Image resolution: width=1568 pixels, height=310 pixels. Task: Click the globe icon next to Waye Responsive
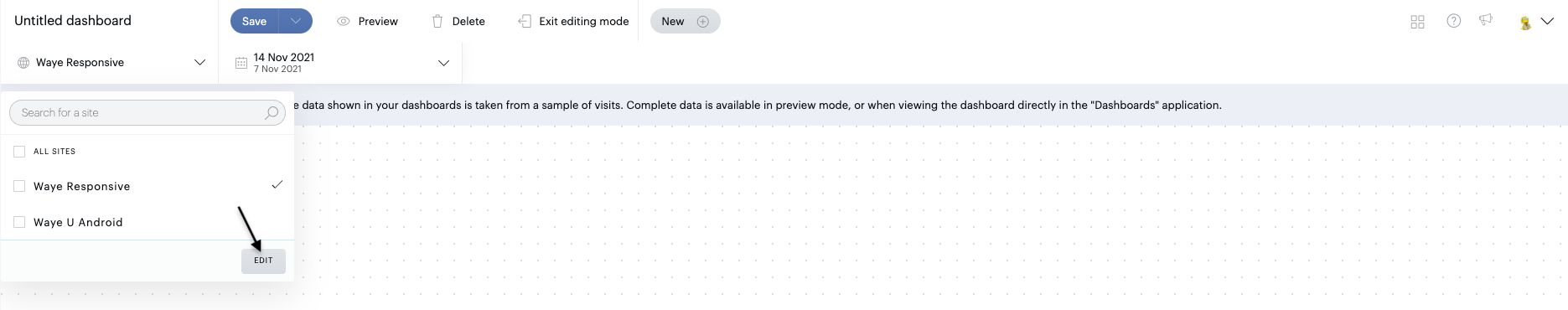tap(23, 63)
